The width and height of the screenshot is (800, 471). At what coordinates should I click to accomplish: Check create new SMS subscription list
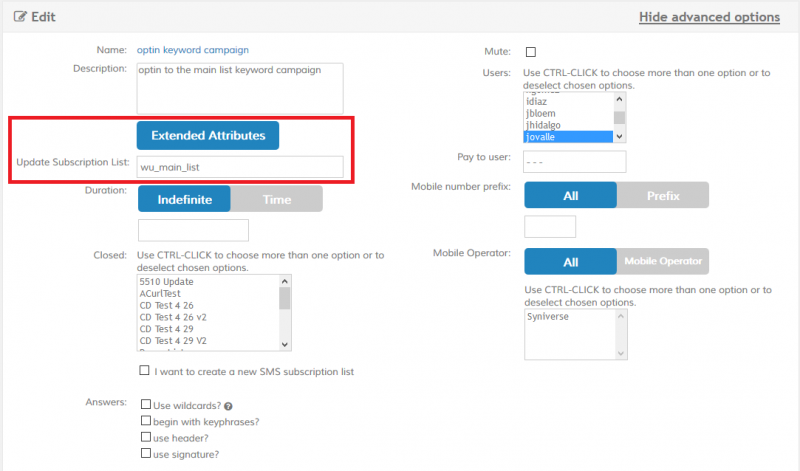click(145, 371)
